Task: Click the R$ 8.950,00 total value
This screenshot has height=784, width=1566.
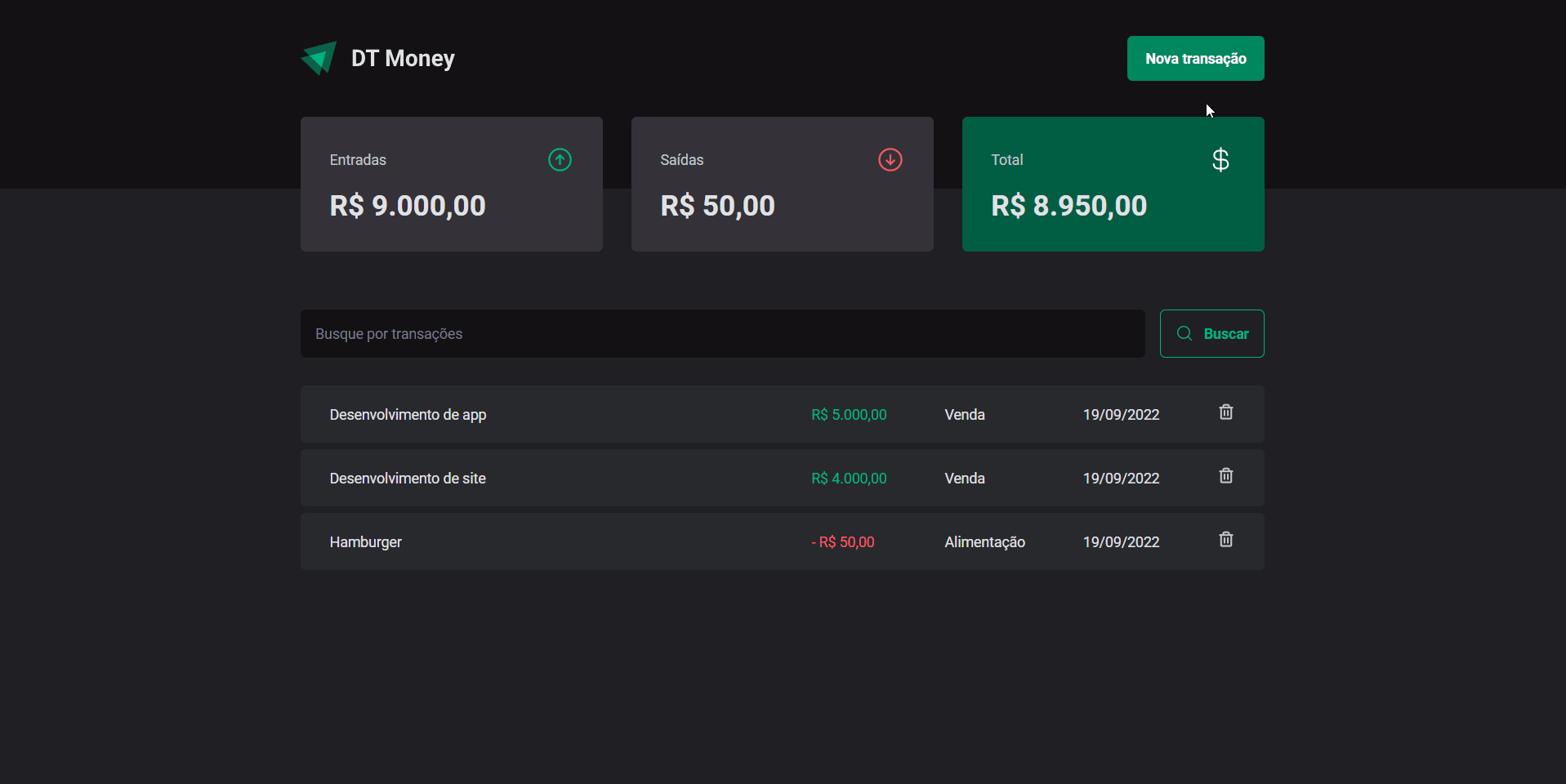Action: (x=1069, y=206)
